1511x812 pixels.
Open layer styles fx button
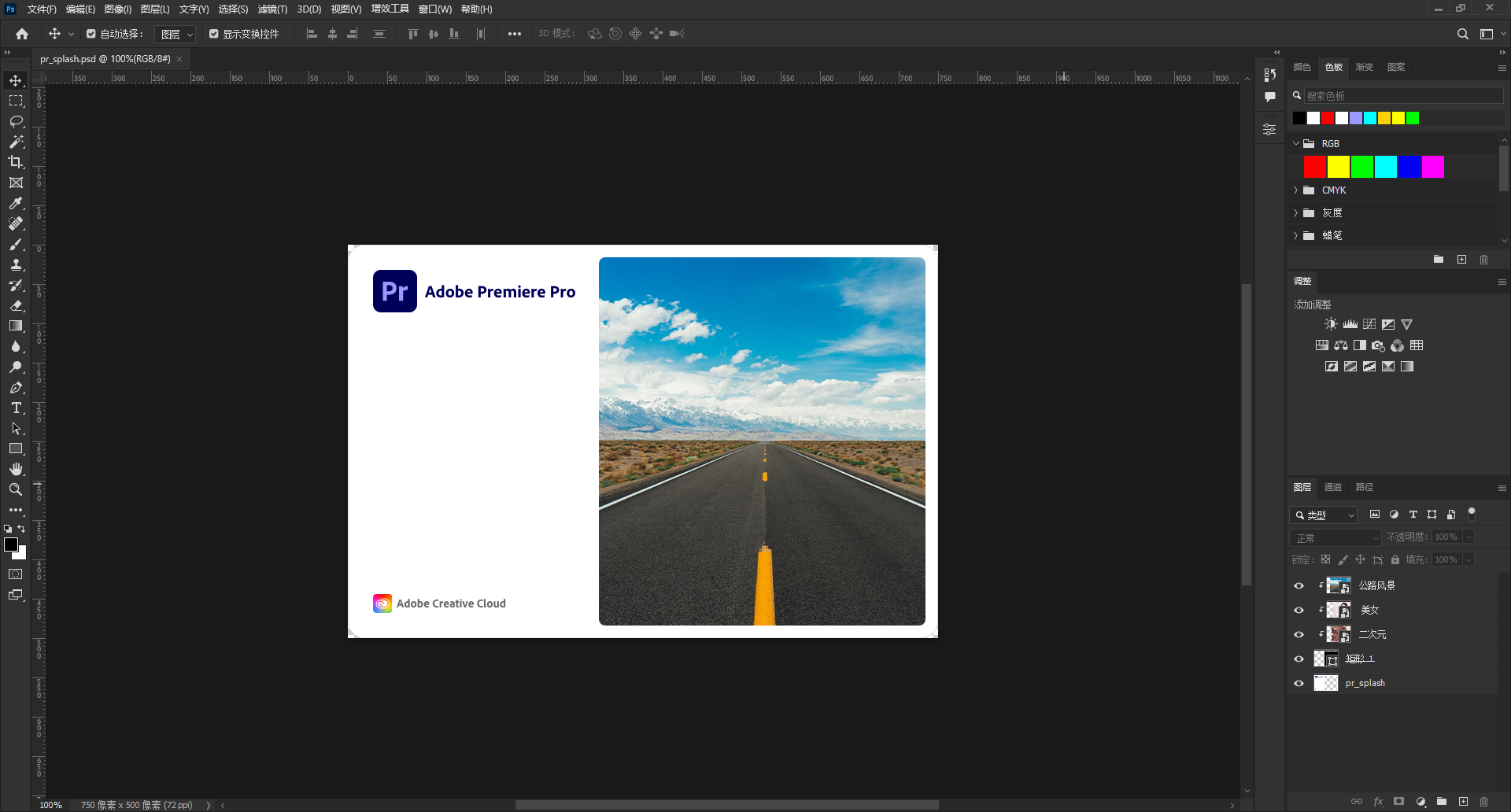[x=1378, y=802]
